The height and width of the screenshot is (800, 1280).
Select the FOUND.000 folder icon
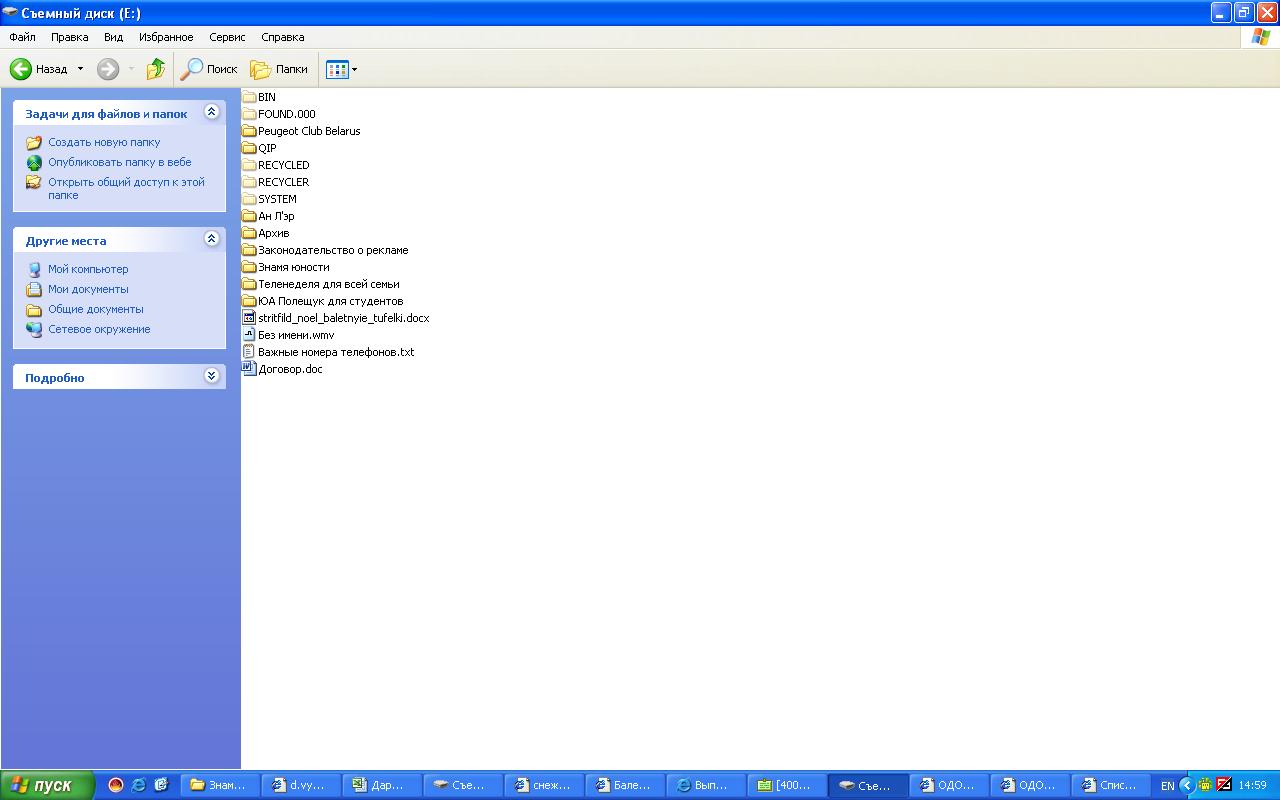coord(250,114)
